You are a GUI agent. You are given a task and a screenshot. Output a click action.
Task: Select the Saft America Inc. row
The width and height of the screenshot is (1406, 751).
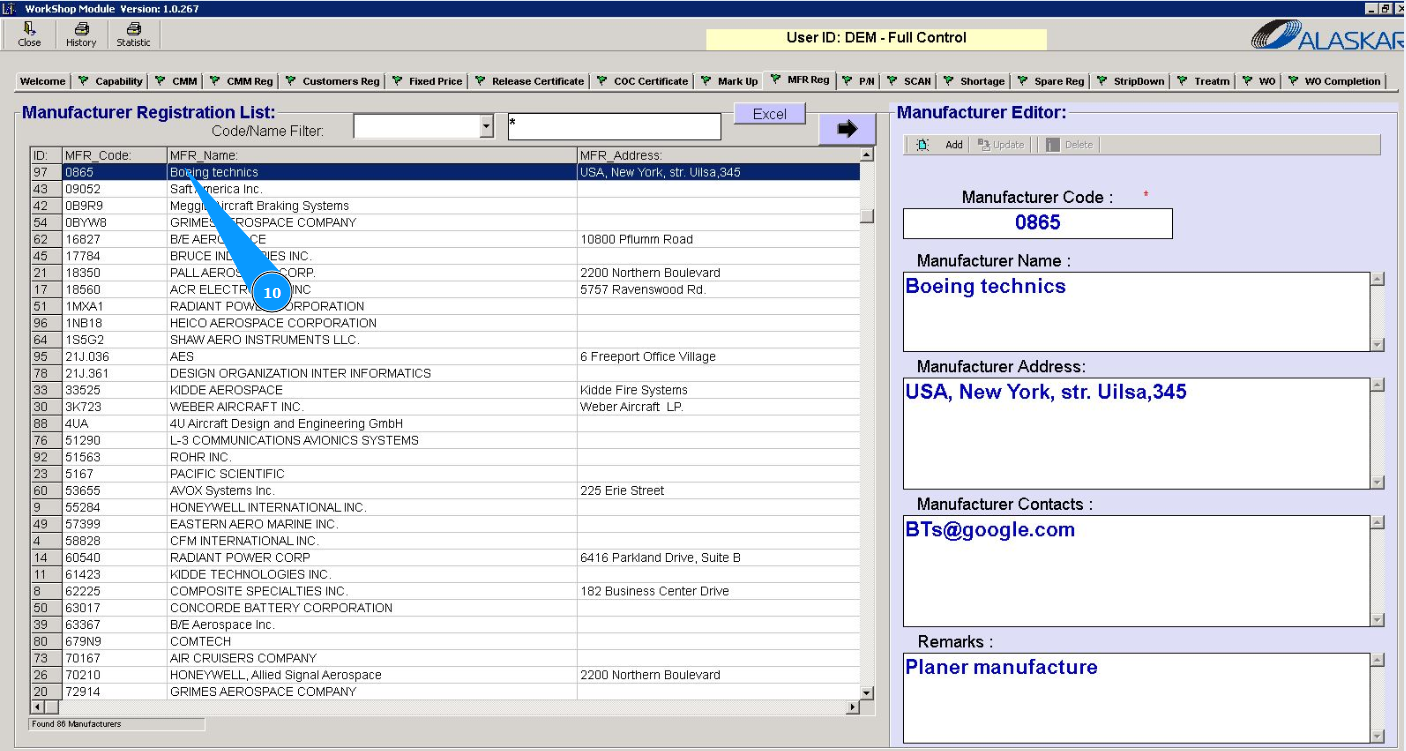tap(445, 189)
